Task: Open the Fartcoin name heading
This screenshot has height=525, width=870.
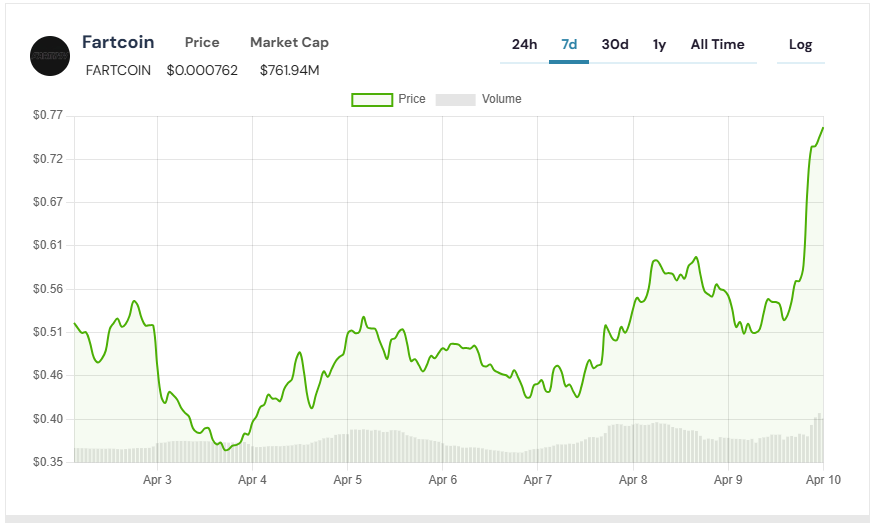Action: point(118,42)
